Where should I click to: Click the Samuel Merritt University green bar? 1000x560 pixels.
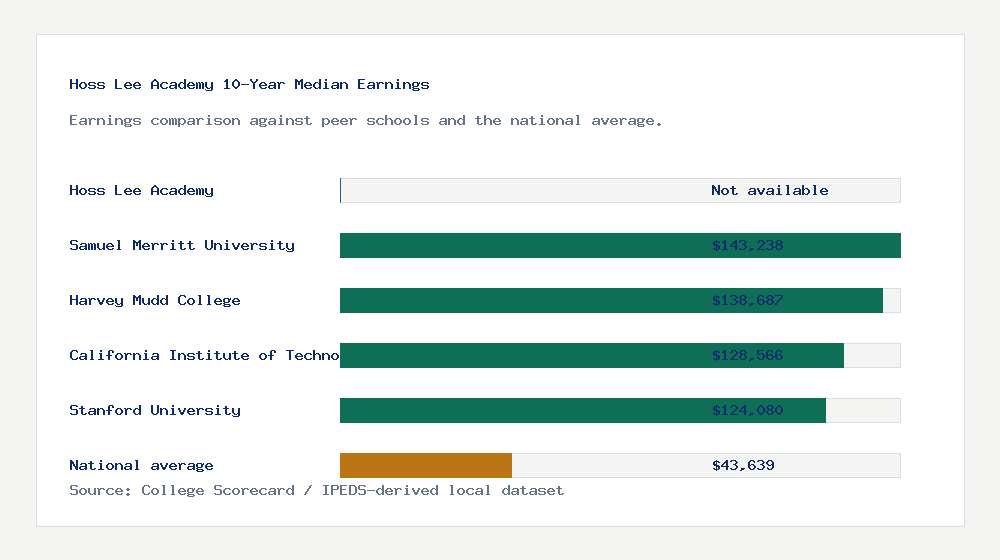621,246
